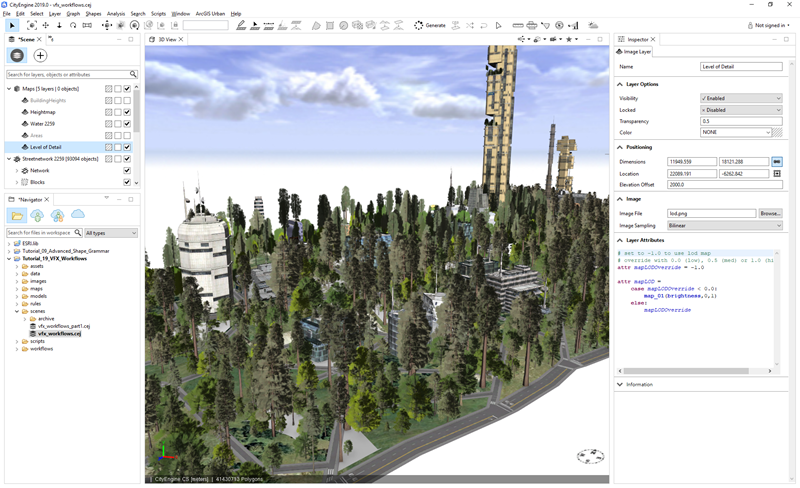This screenshot has height=488, width=800.
Task: Click the link dimensions icon in Positioning
Action: (x=777, y=161)
